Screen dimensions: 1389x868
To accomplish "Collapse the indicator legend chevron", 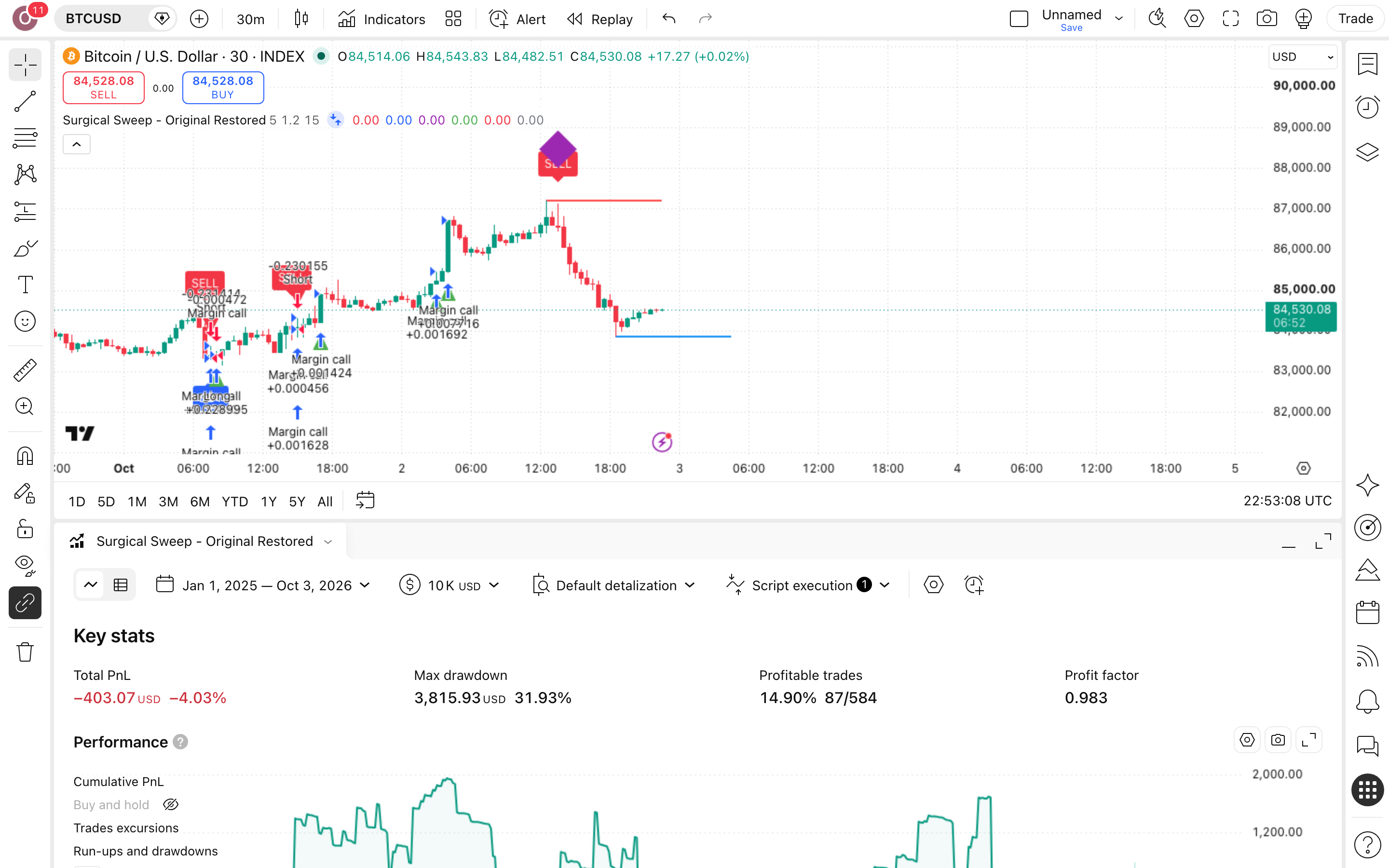I will click(76, 144).
